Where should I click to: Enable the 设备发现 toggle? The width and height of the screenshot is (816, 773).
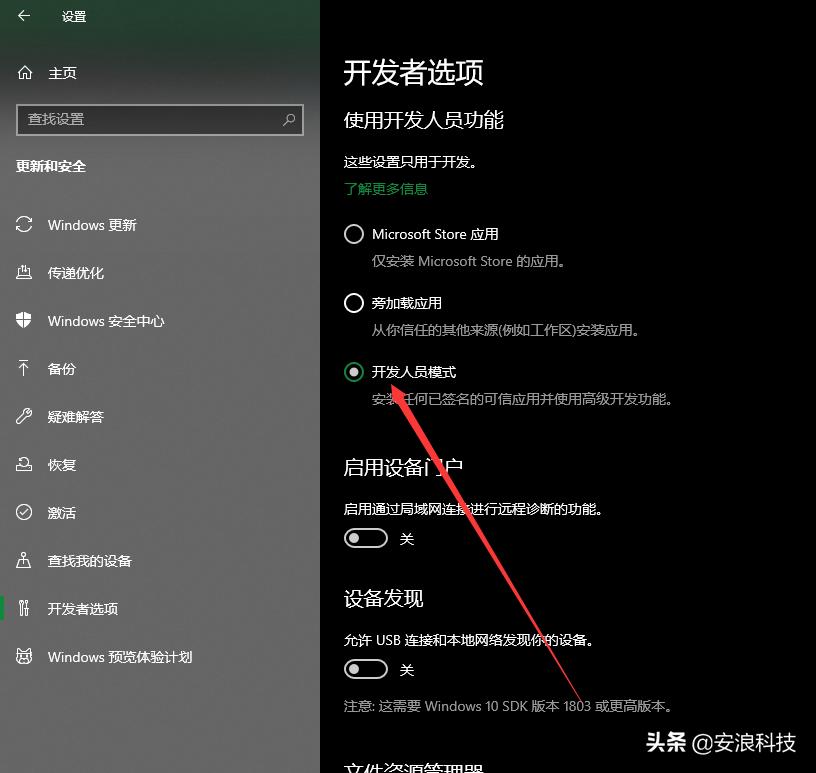[366, 669]
